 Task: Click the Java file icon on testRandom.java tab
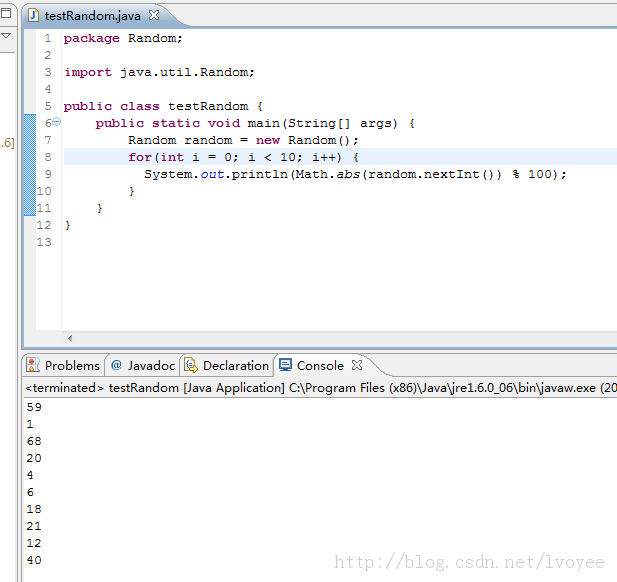[x=33, y=16]
